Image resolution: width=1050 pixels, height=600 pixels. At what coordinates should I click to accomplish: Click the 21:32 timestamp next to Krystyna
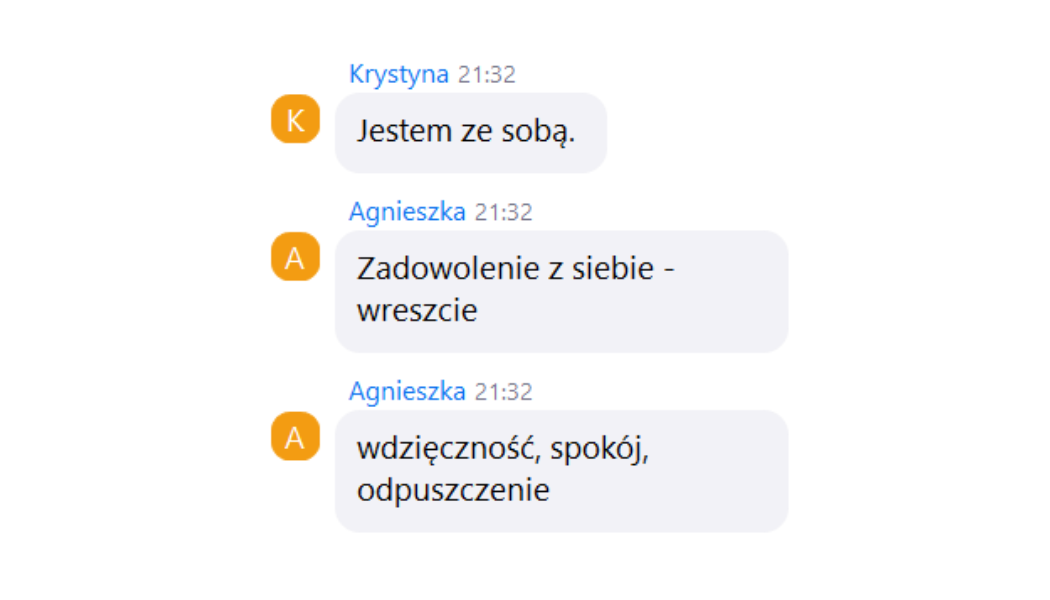tap(487, 74)
